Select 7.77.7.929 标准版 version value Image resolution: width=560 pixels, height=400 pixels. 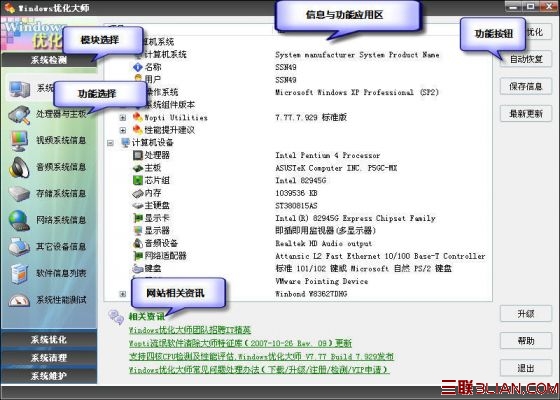(x=311, y=118)
